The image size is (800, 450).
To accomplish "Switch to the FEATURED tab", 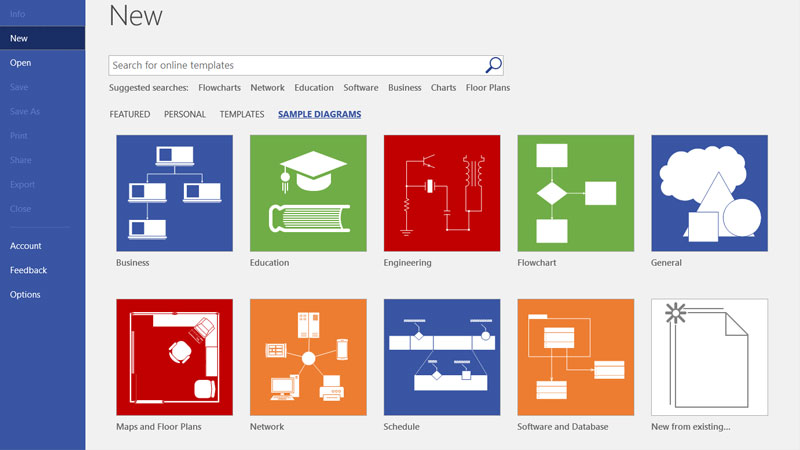I will tap(130, 115).
